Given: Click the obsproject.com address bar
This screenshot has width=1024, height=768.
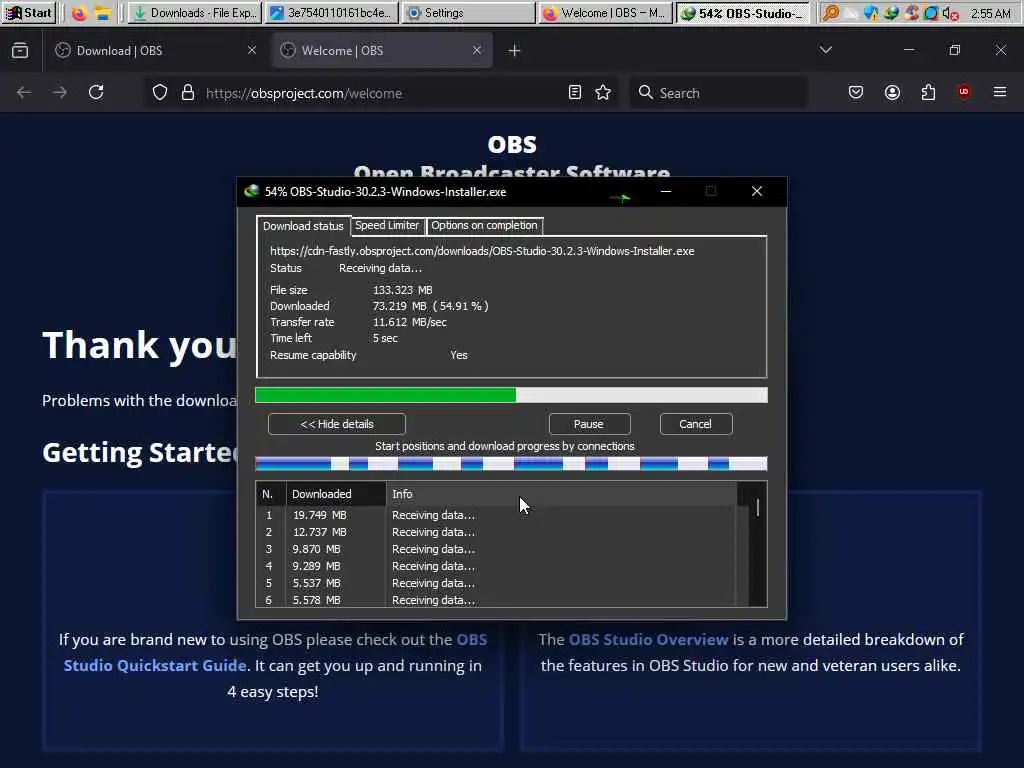Looking at the screenshot, I should tap(379, 93).
